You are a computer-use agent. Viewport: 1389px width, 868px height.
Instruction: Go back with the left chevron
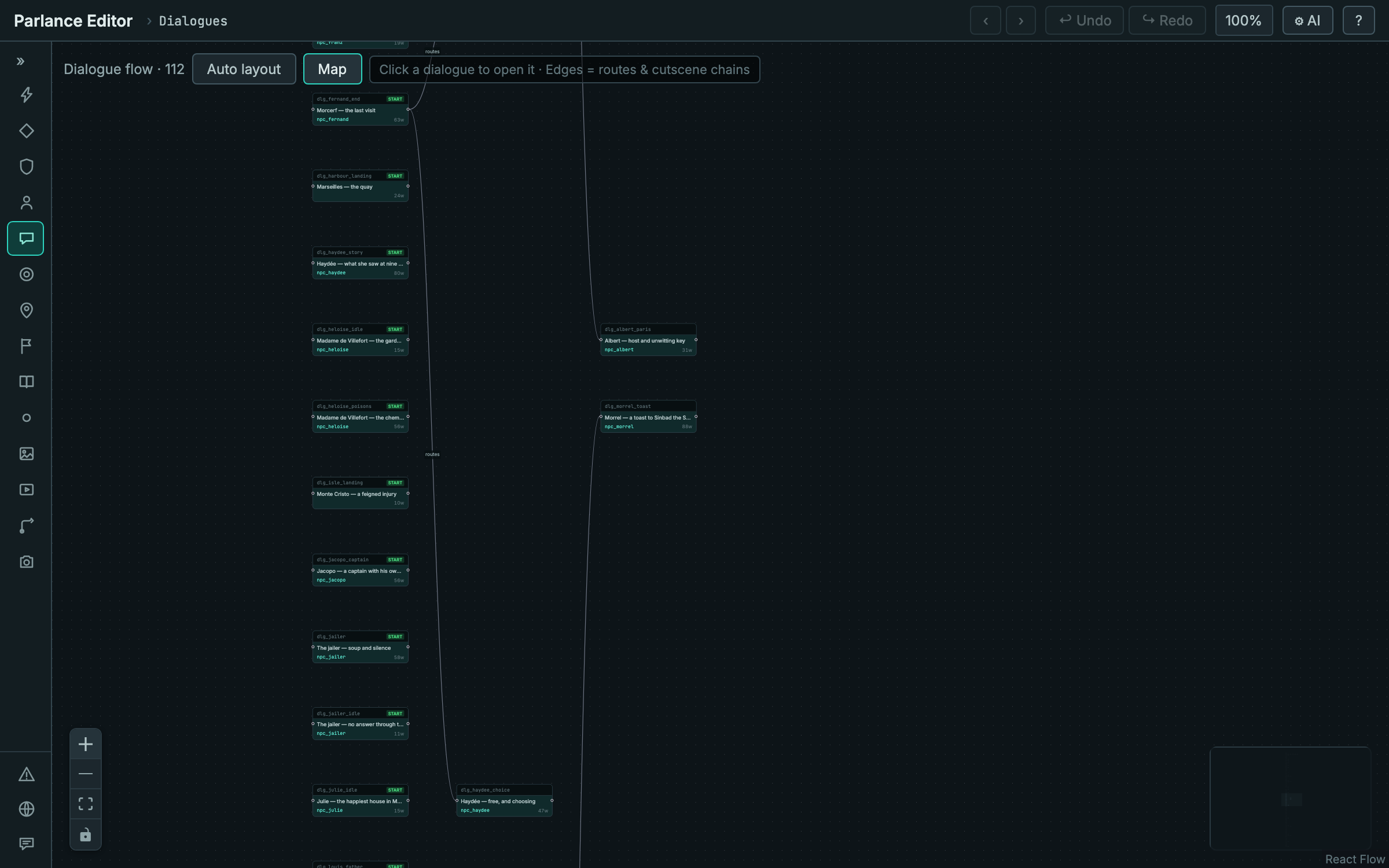click(x=986, y=21)
